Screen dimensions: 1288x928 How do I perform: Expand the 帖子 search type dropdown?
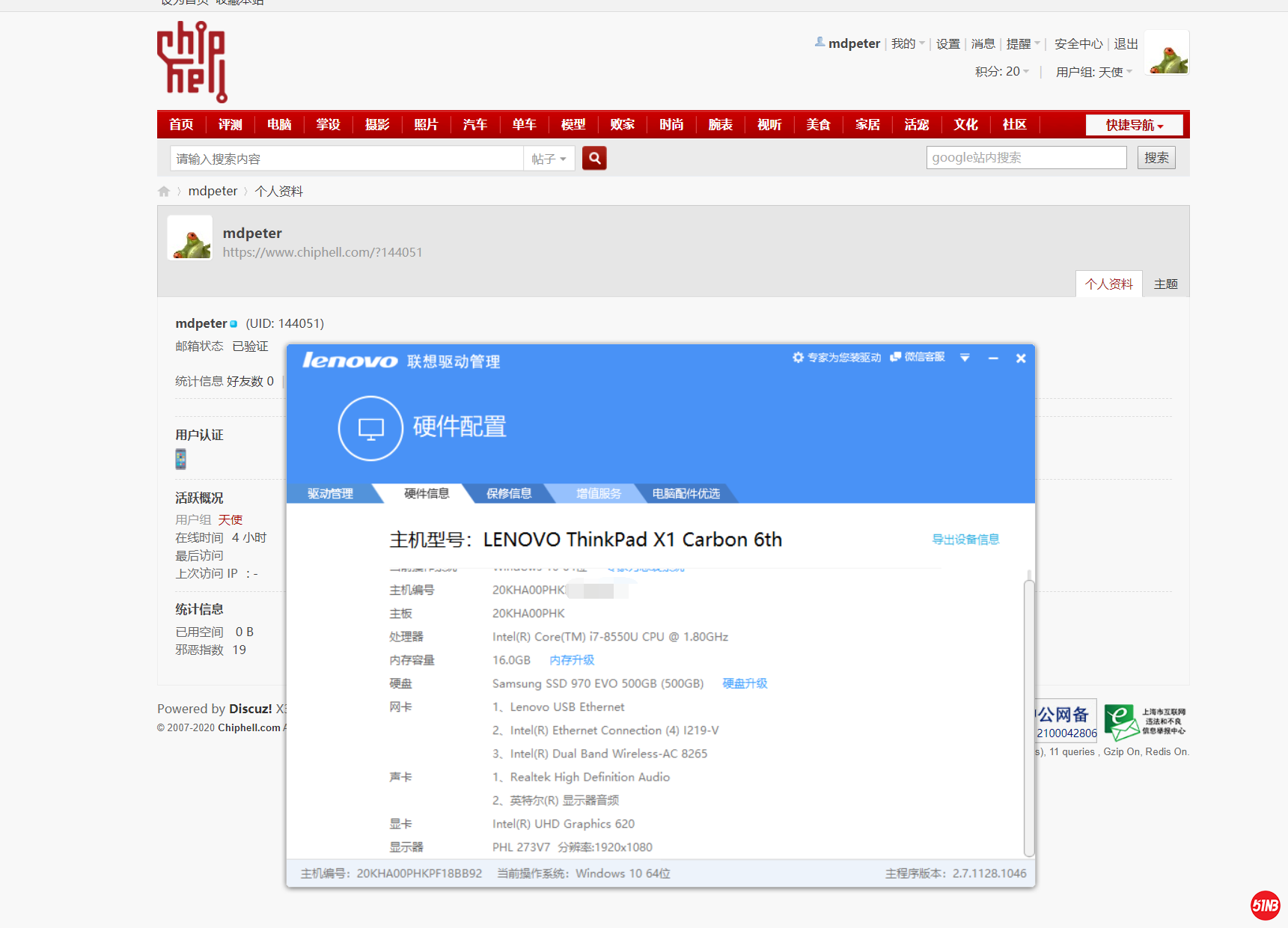pyautogui.click(x=549, y=159)
